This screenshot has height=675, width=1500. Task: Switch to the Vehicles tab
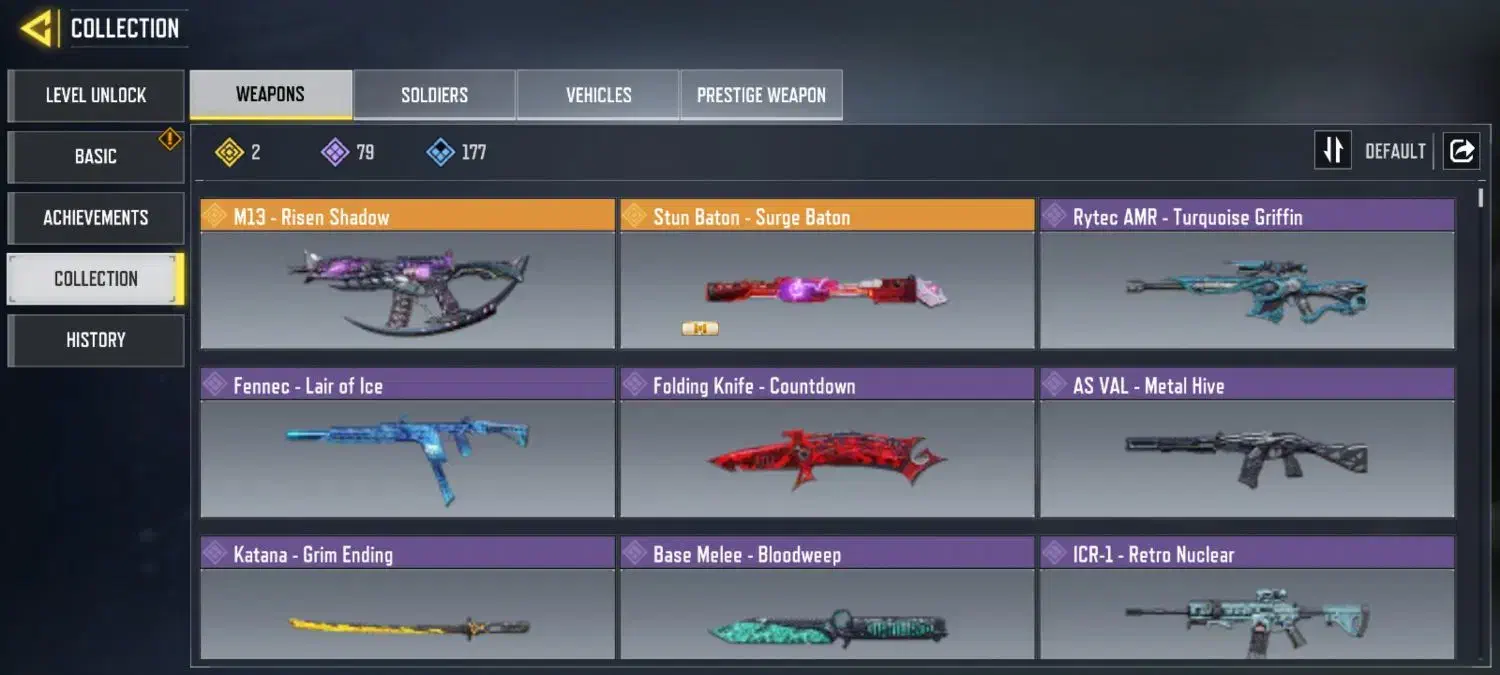(598, 95)
